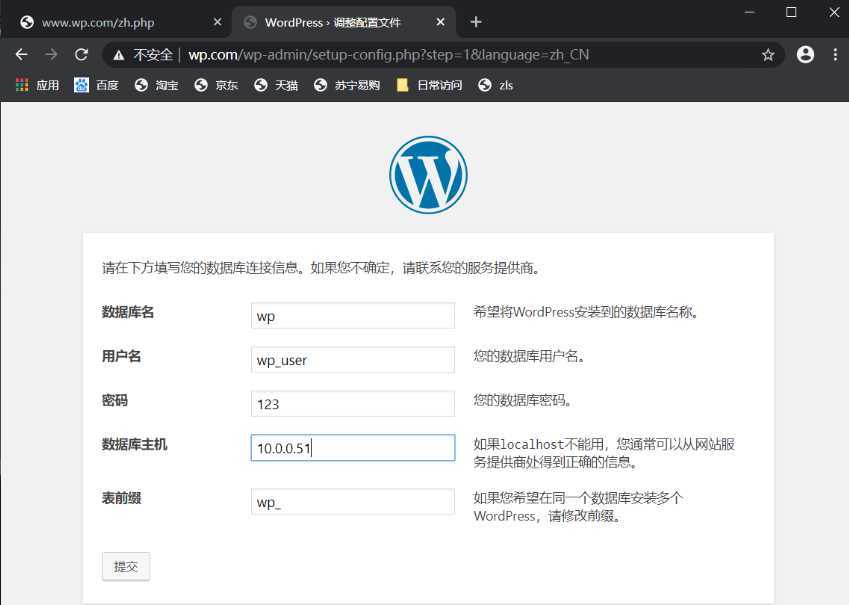Image resolution: width=849 pixels, height=605 pixels.
Task: Open the Chrome three-dot menu
Action: (x=835, y=54)
